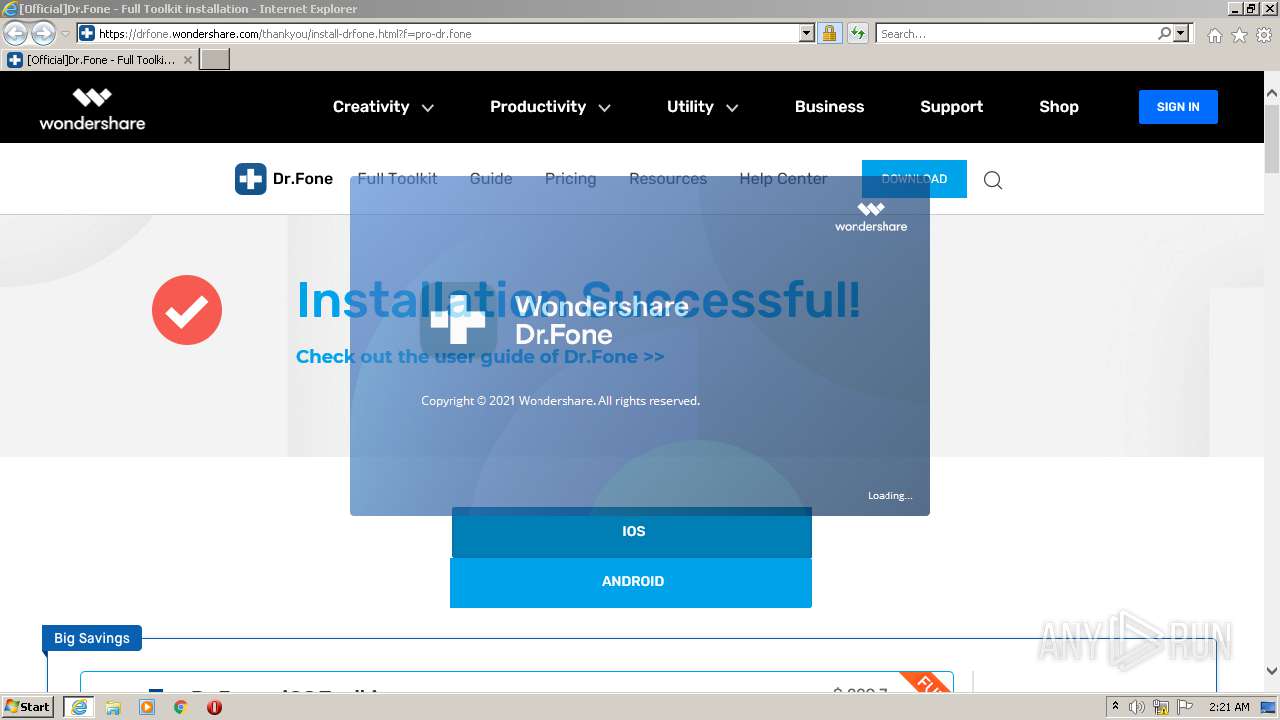Go to Full Toolkit page
This screenshot has width=1280, height=720.
click(x=397, y=179)
